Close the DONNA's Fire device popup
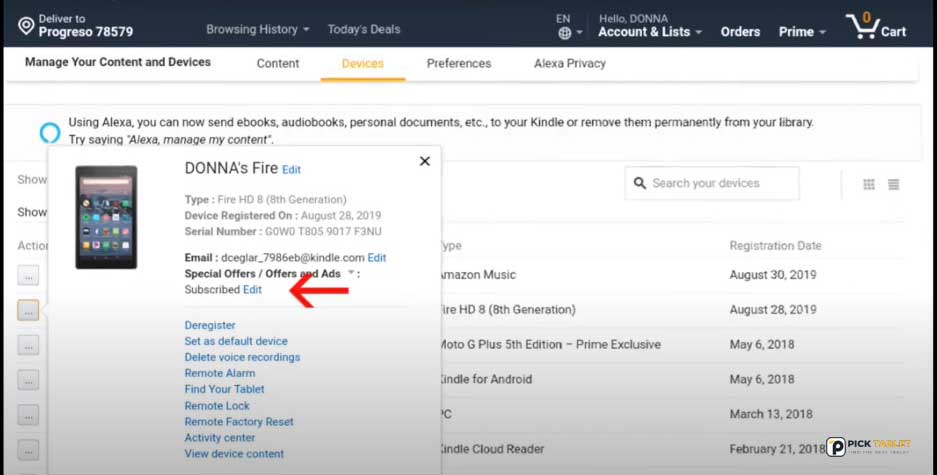 [x=425, y=161]
